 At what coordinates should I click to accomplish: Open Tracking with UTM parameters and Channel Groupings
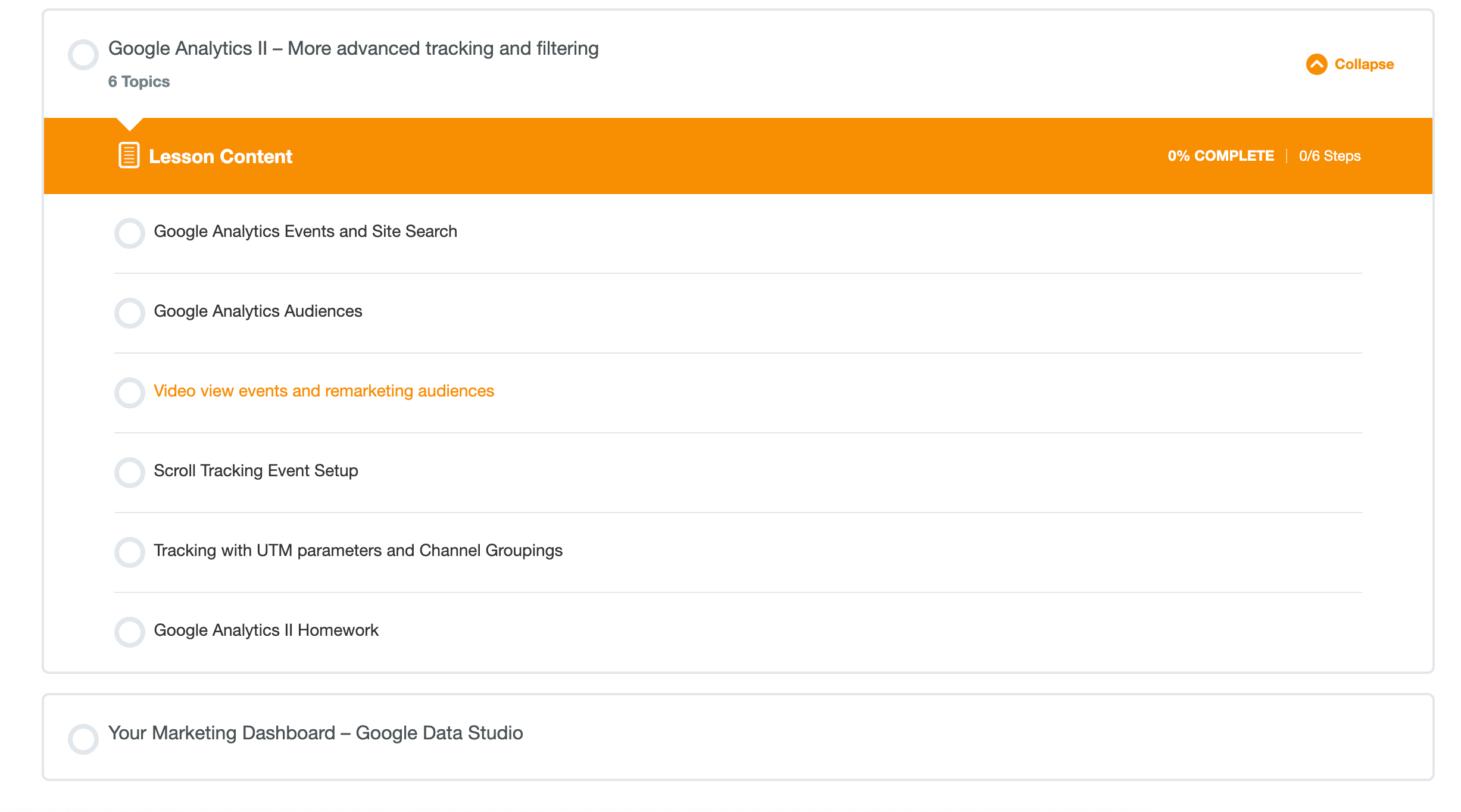click(x=358, y=551)
